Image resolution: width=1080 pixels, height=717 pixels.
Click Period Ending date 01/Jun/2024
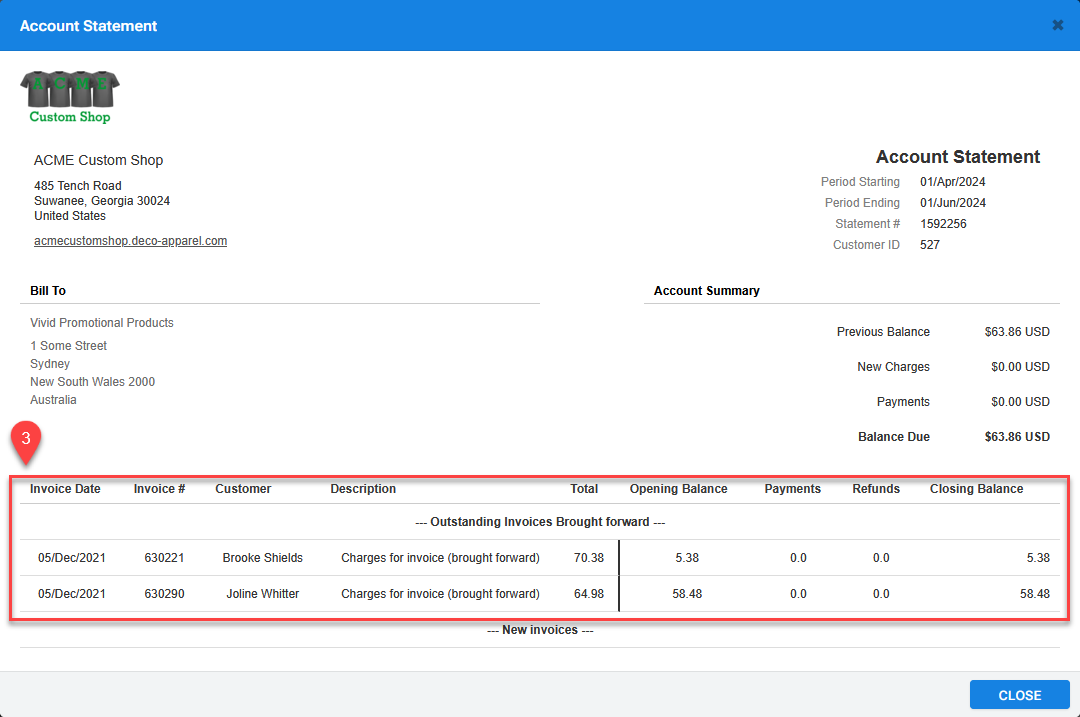pyautogui.click(x=953, y=202)
